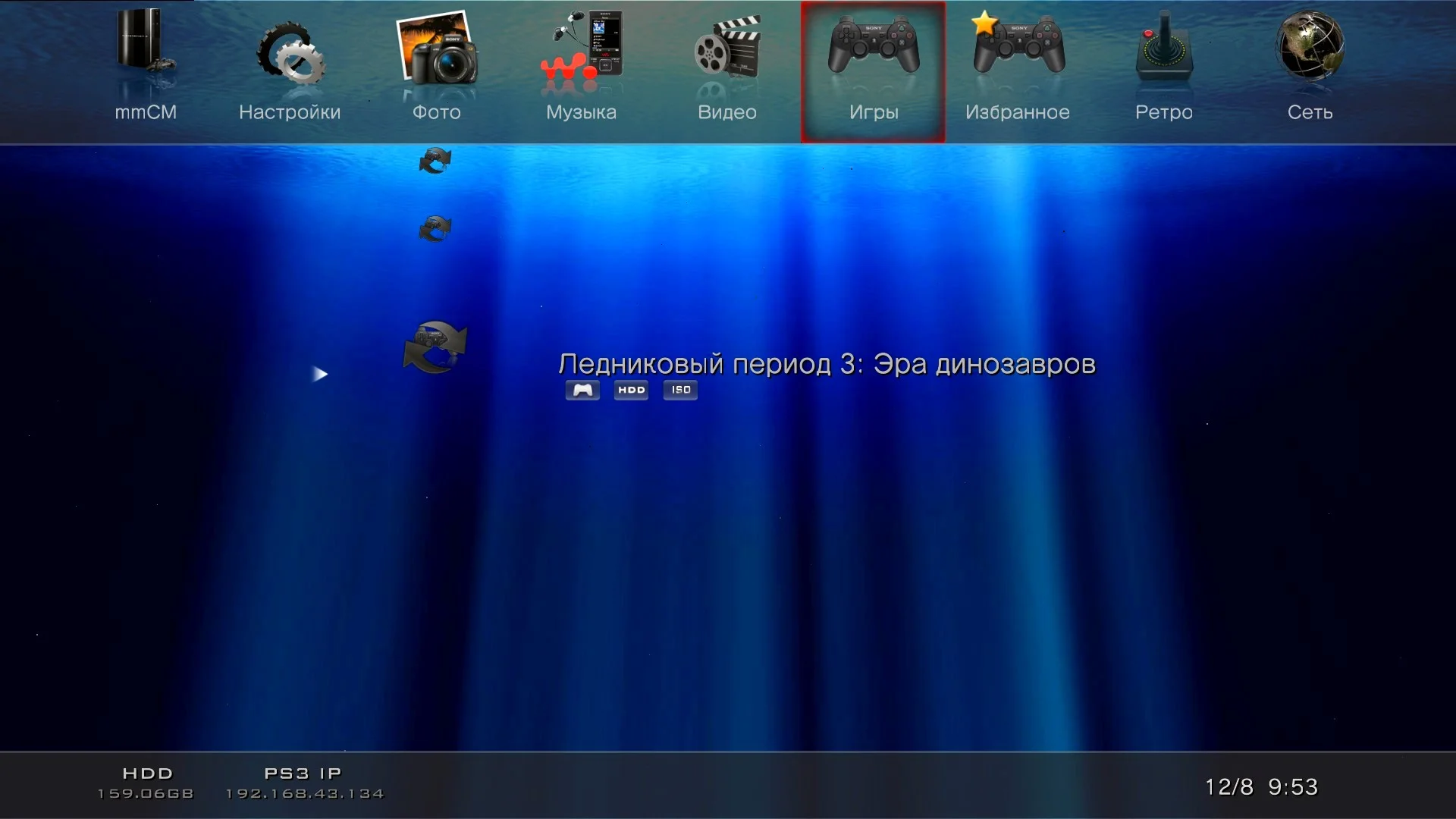Click the HDD badge under game title

pyautogui.click(x=631, y=390)
